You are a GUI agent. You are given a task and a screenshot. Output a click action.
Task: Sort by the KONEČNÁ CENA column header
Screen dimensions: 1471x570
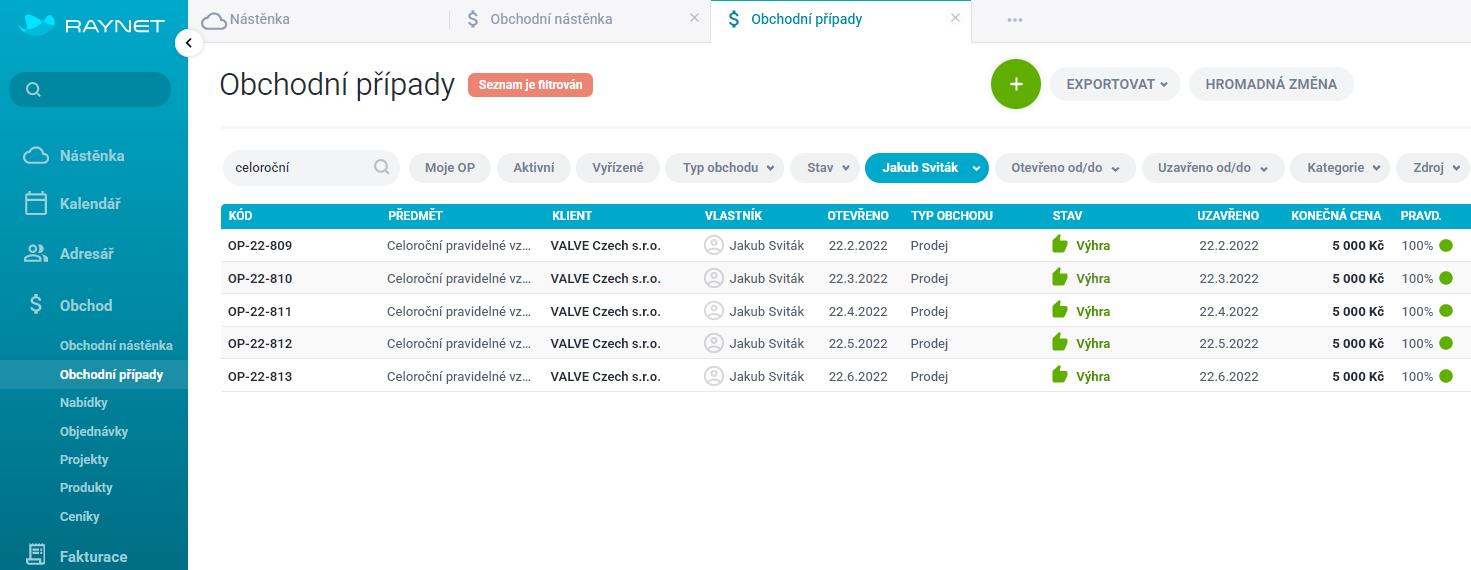tap(1336, 216)
